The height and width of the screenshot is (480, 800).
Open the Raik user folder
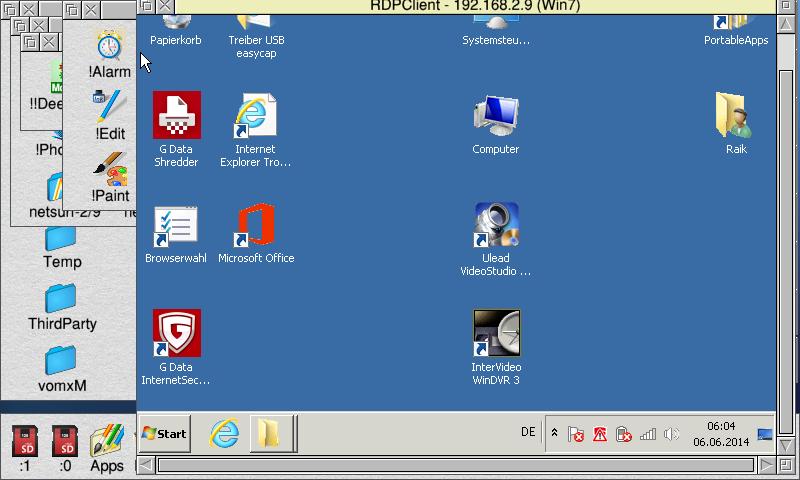[x=736, y=123]
